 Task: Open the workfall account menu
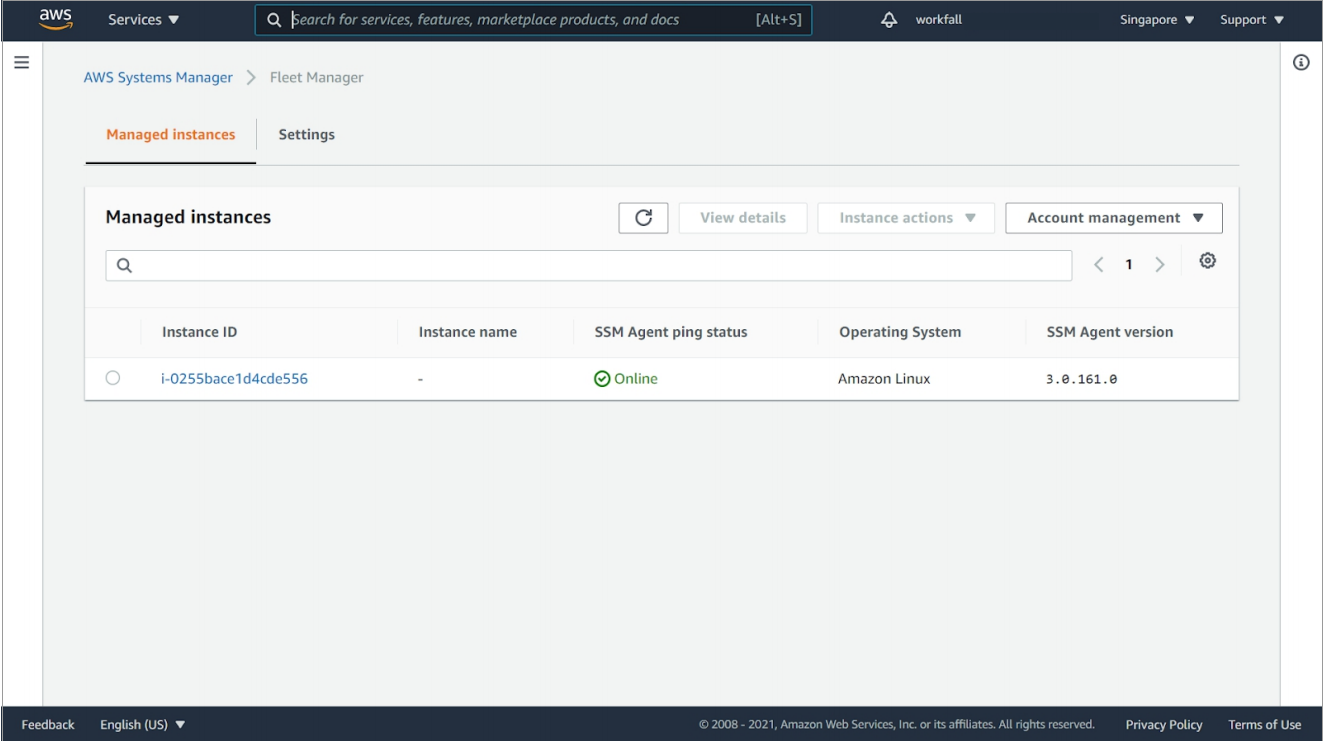[939, 20]
